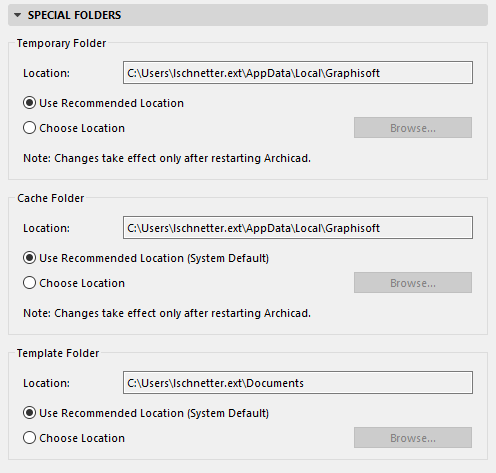Viewport: 496px width, 473px height.
Task: Click the Template Folder group title
Action: [58, 353]
